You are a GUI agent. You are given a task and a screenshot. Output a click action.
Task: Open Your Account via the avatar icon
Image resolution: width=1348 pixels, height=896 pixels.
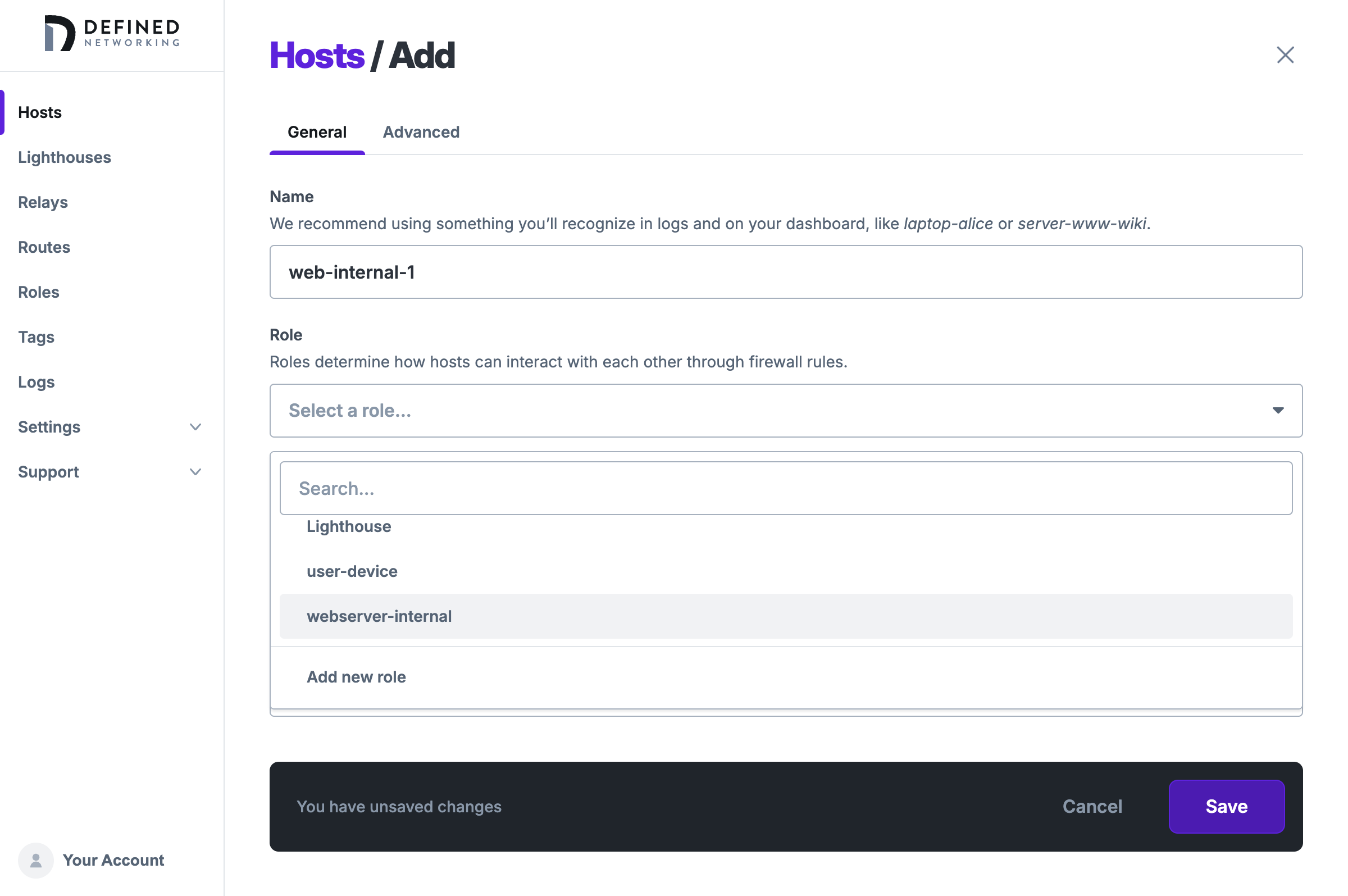(x=35, y=860)
